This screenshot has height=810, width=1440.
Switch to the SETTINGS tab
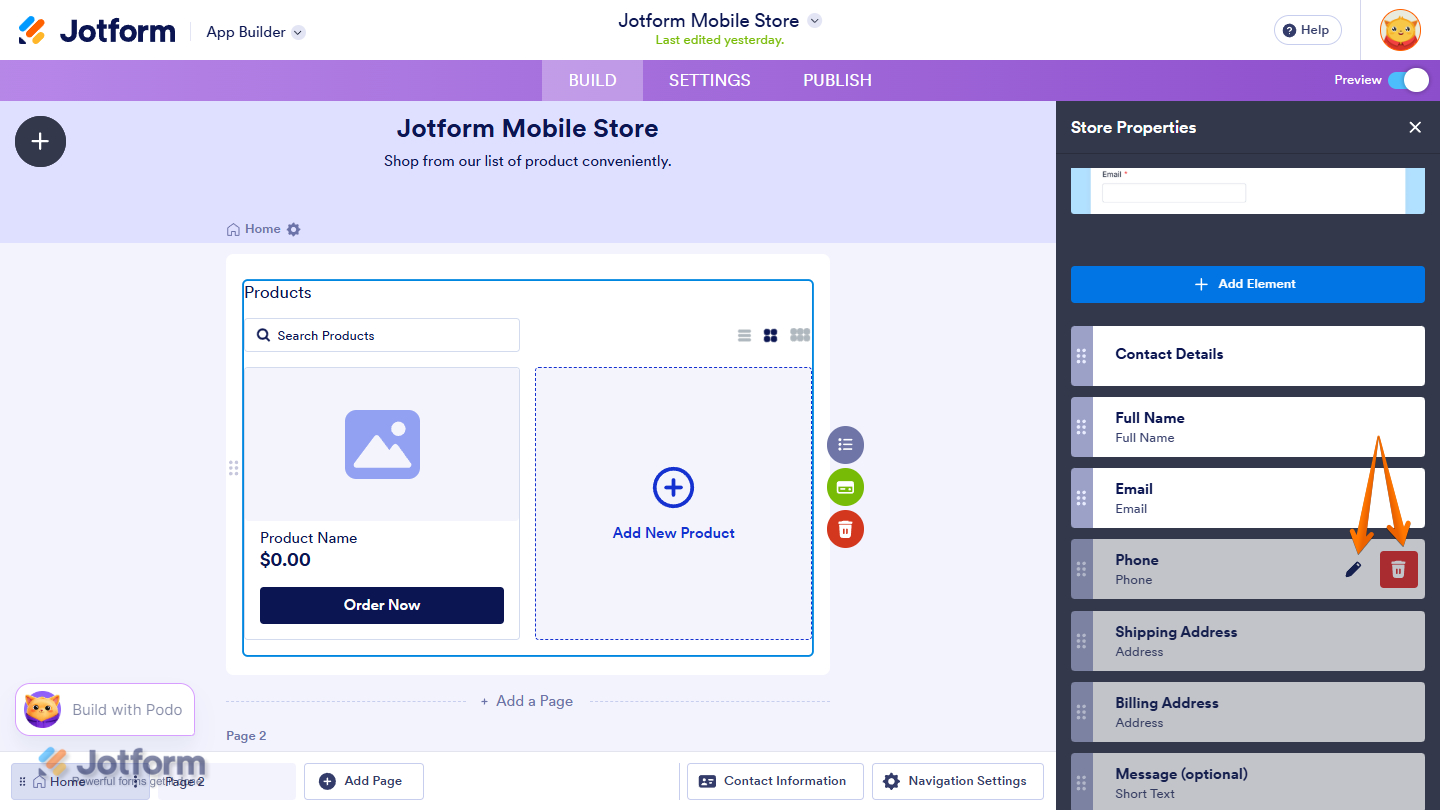pyautogui.click(x=709, y=80)
